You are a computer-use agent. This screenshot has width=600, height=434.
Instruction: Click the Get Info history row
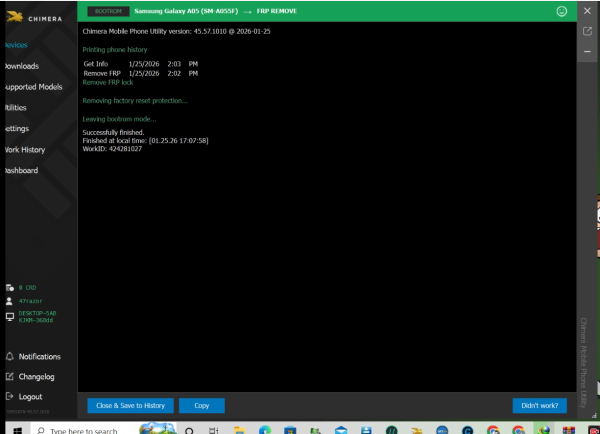click(140, 64)
